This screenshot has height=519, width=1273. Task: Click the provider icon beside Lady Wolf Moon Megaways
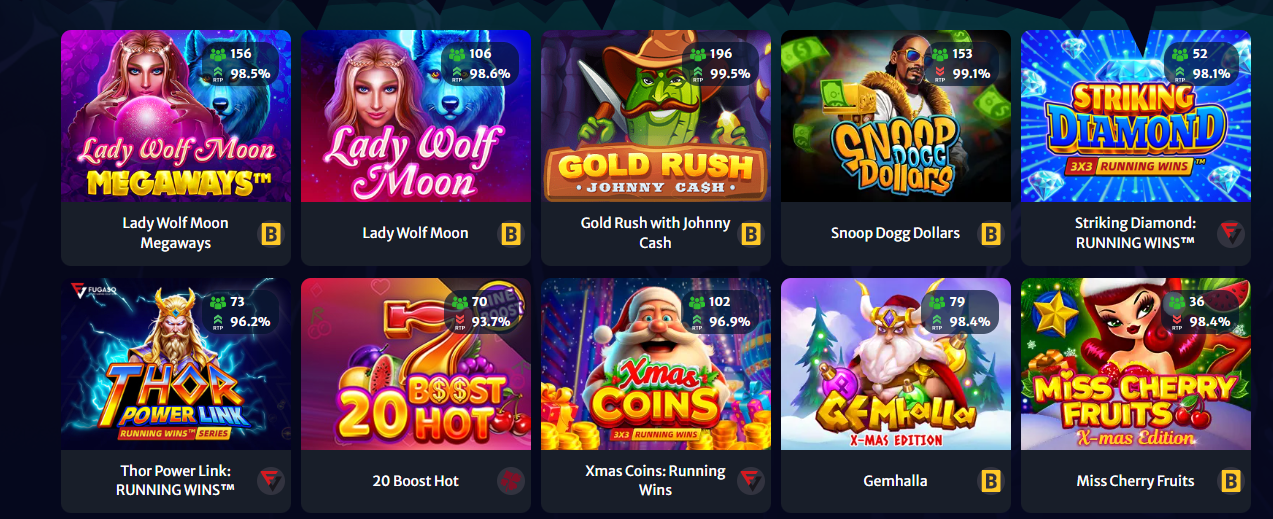point(271,234)
